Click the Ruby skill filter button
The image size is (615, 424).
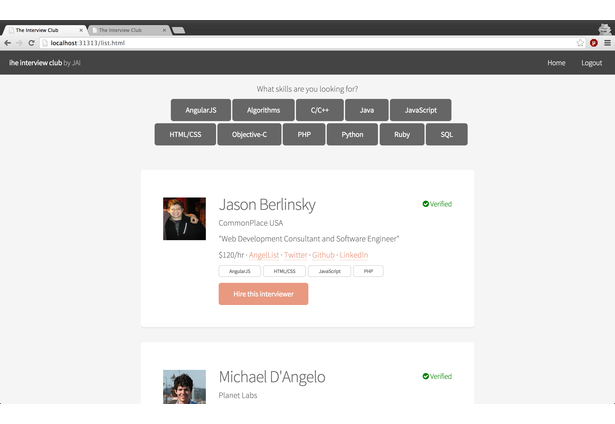(x=402, y=135)
